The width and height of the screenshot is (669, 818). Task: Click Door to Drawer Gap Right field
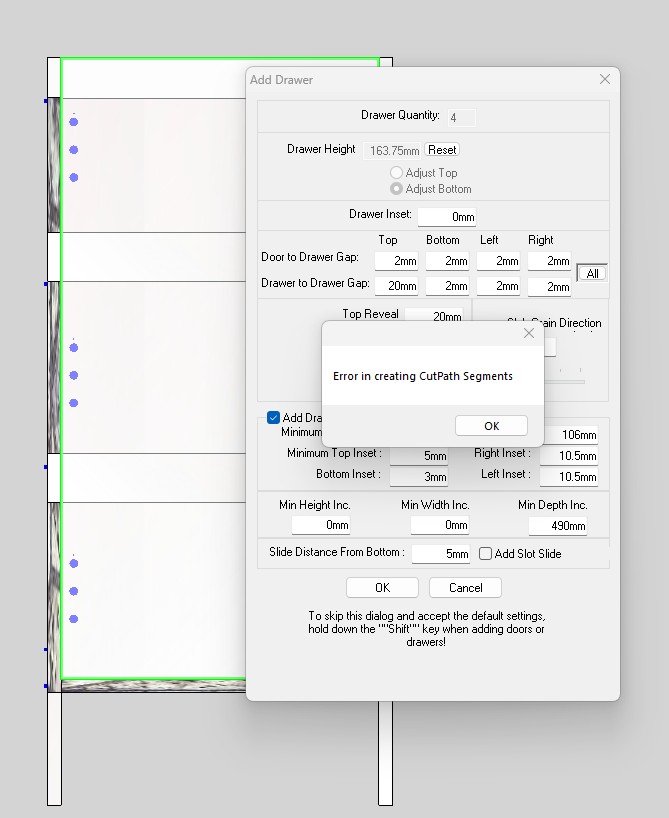click(549, 261)
